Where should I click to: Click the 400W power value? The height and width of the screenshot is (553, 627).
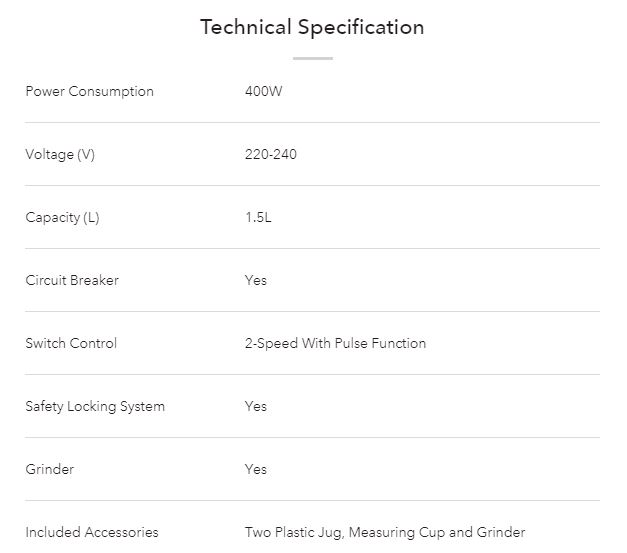click(262, 91)
